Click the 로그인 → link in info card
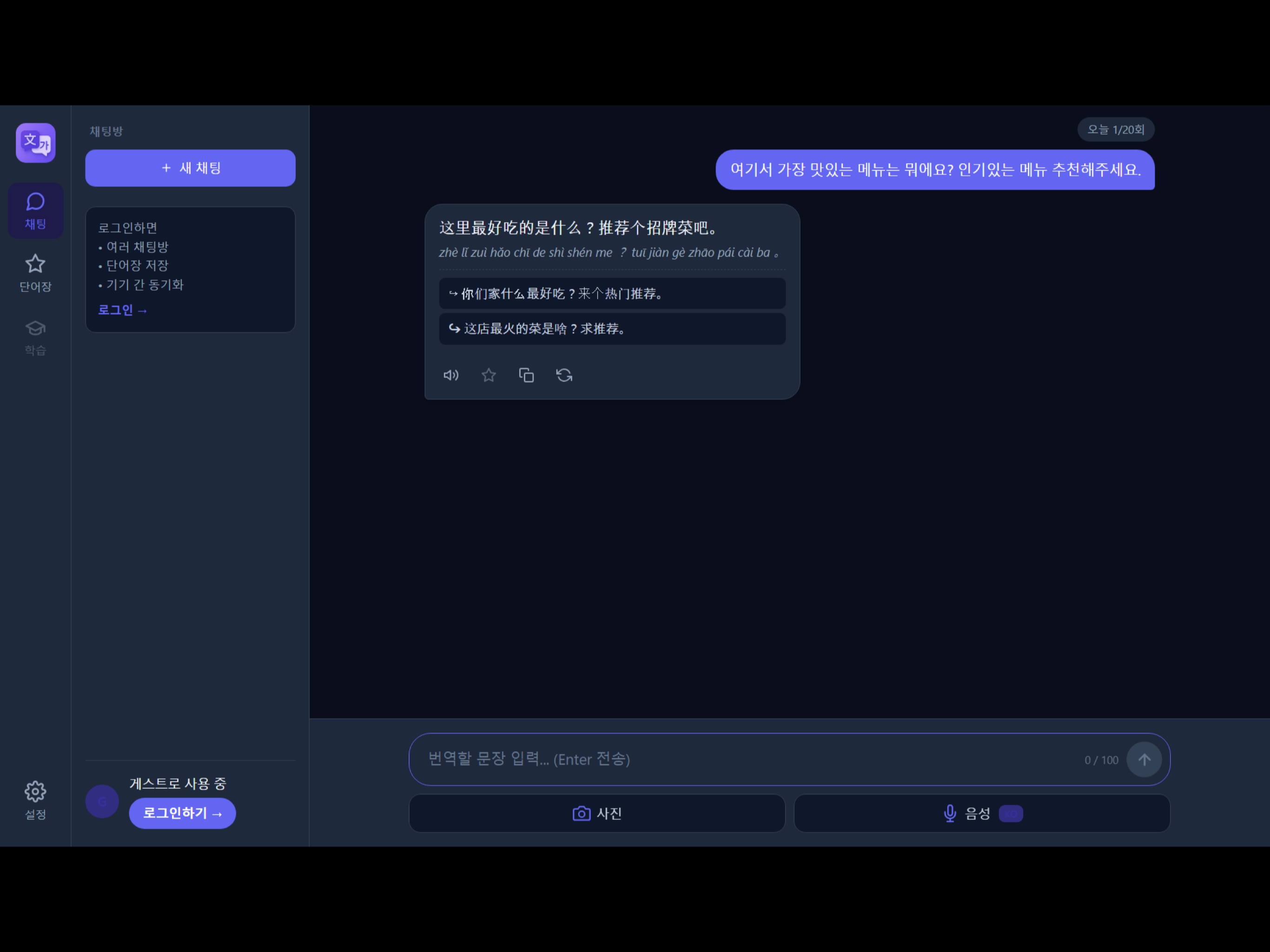Screen dimensions: 1270x952 point(123,310)
